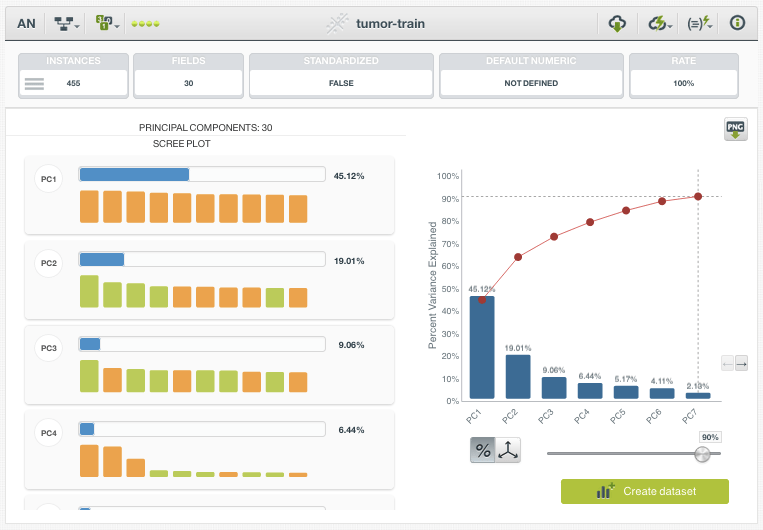
Task: Show previous components with left arrow
Action: (x=727, y=364)
